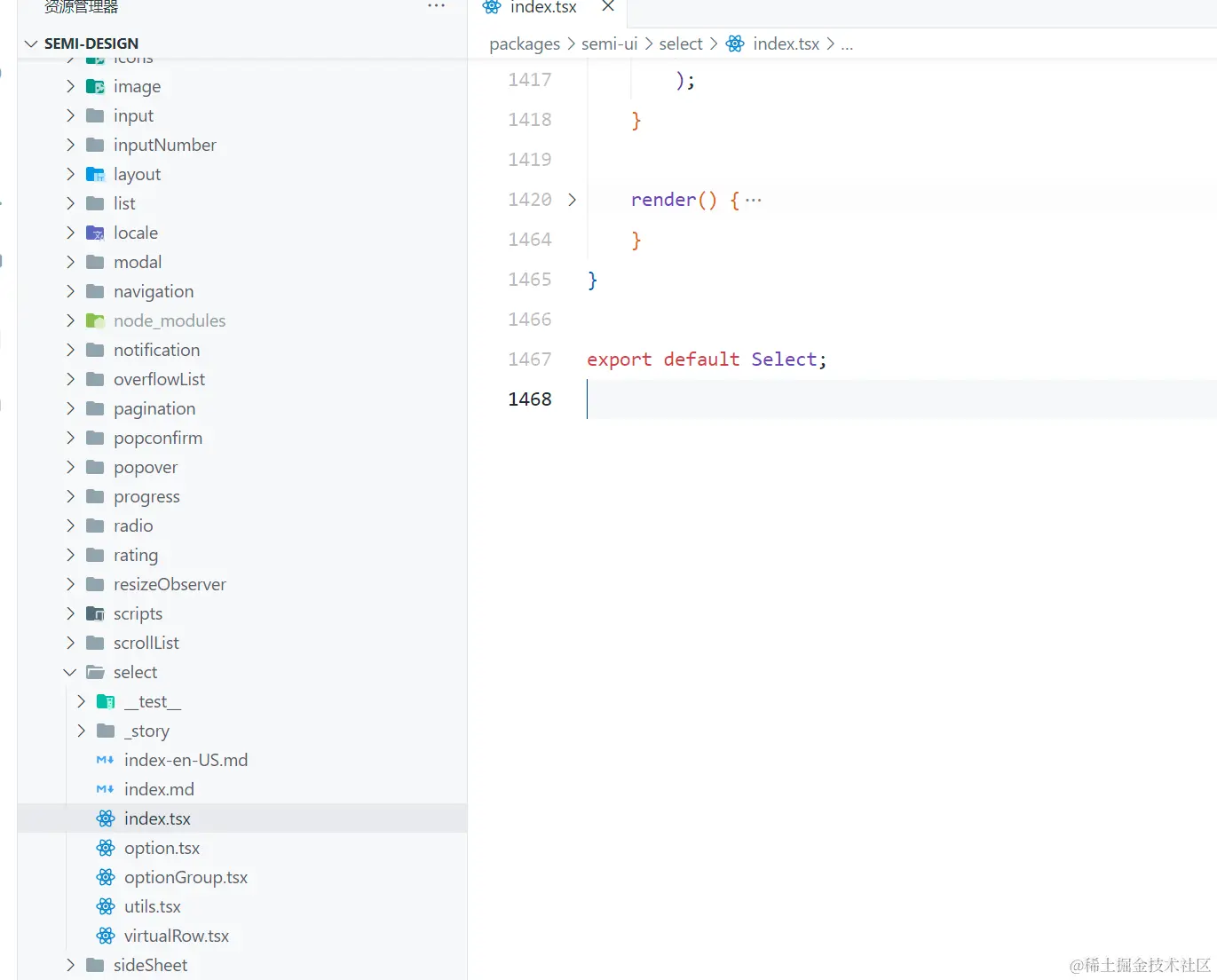
Task: Click the word Select on line 1467
Action: 784,360
